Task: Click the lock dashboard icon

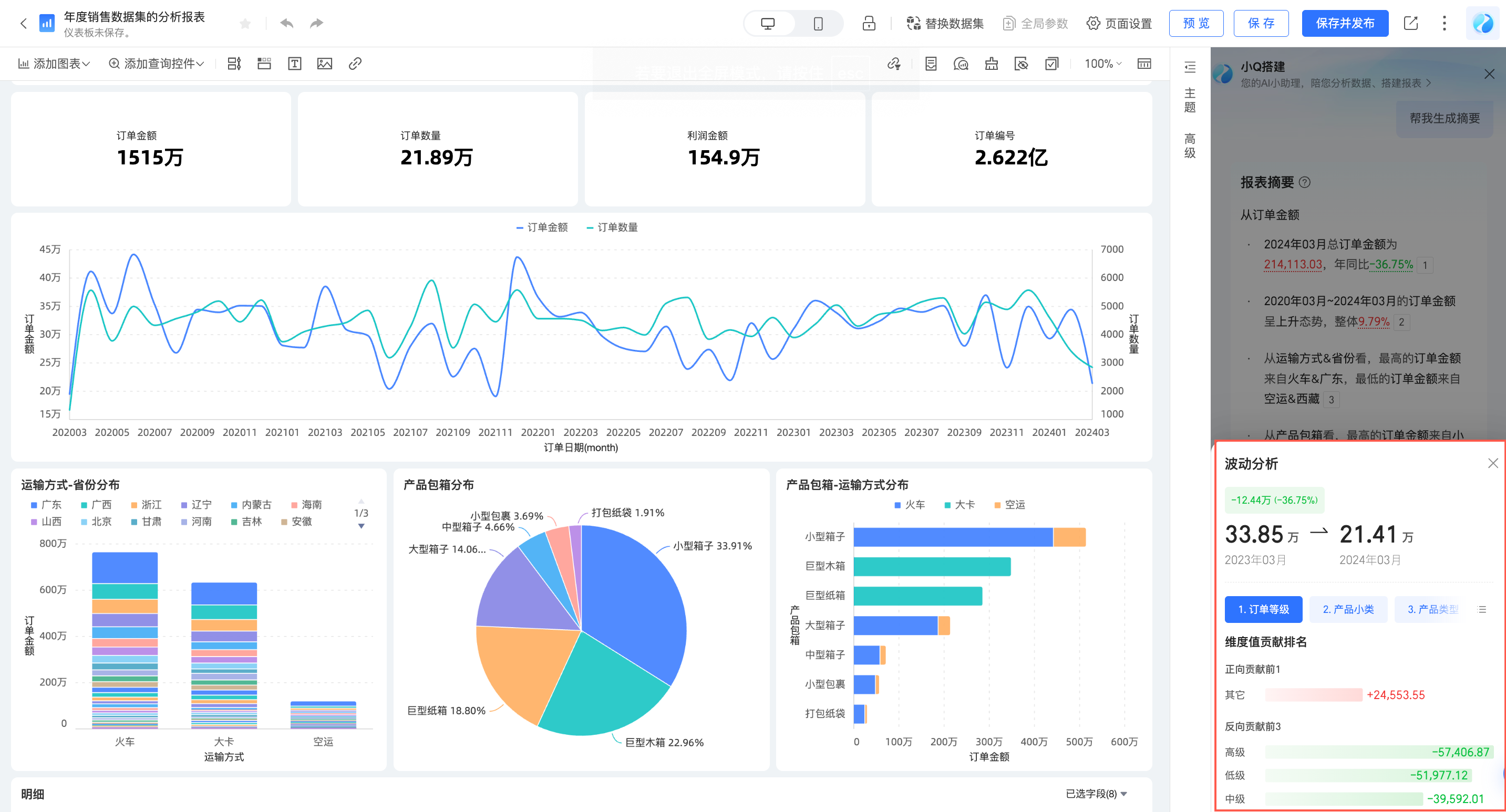Action: (869, 23)
